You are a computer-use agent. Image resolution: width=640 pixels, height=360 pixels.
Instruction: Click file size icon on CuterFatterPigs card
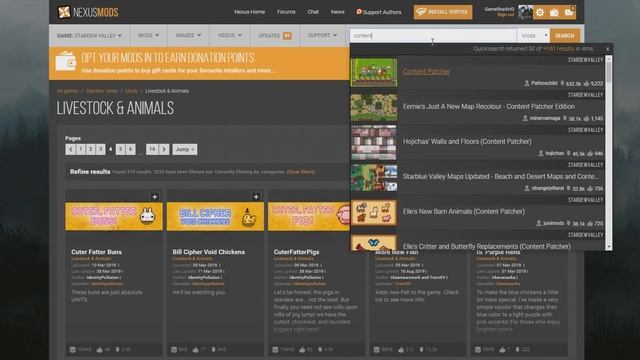[x=276, y=350]
